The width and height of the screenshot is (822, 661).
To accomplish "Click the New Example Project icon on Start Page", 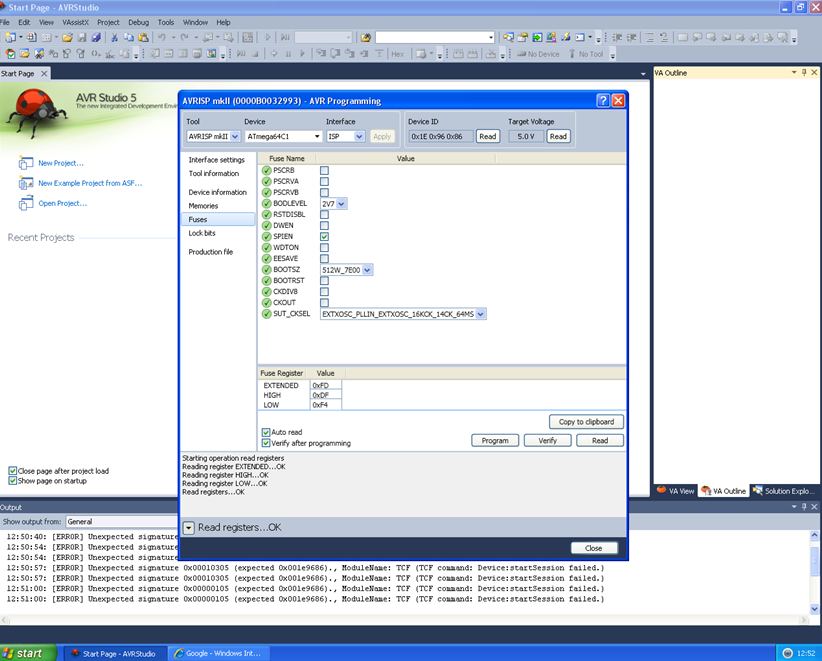I will [x=26, y=183].
